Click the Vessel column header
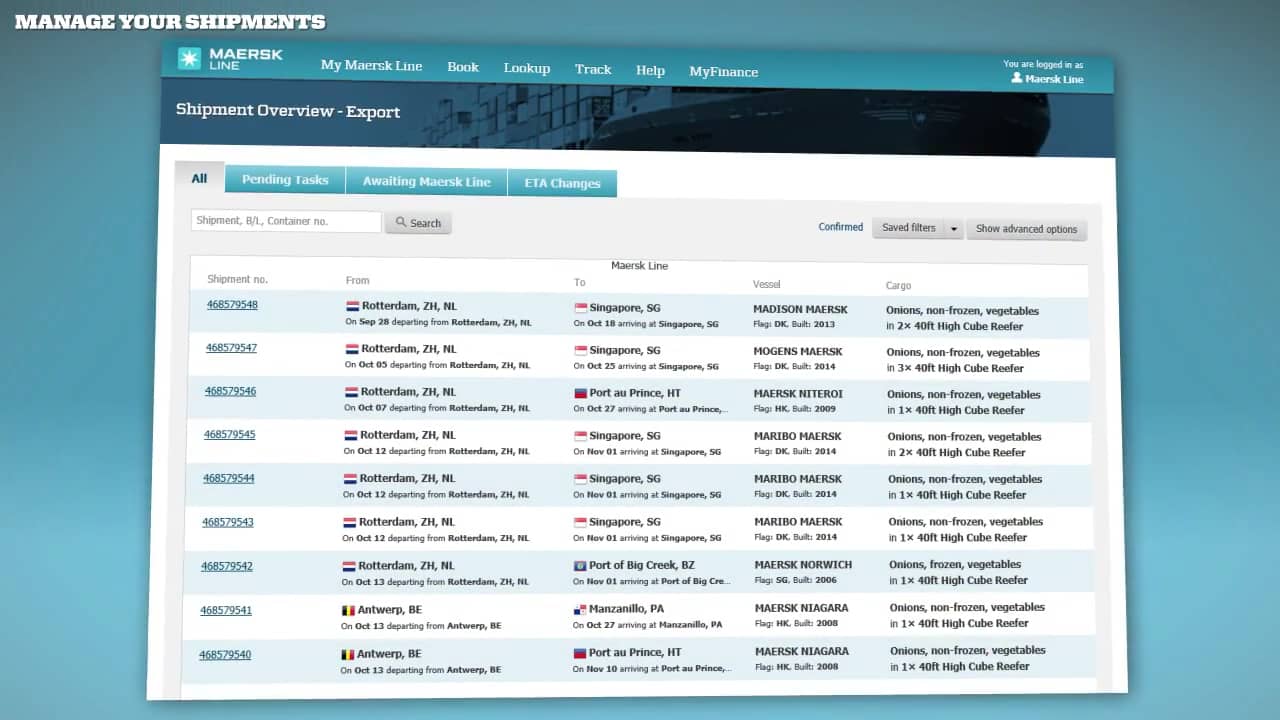This screenshot has height=720, width=1280. click(x=767, y=285)
